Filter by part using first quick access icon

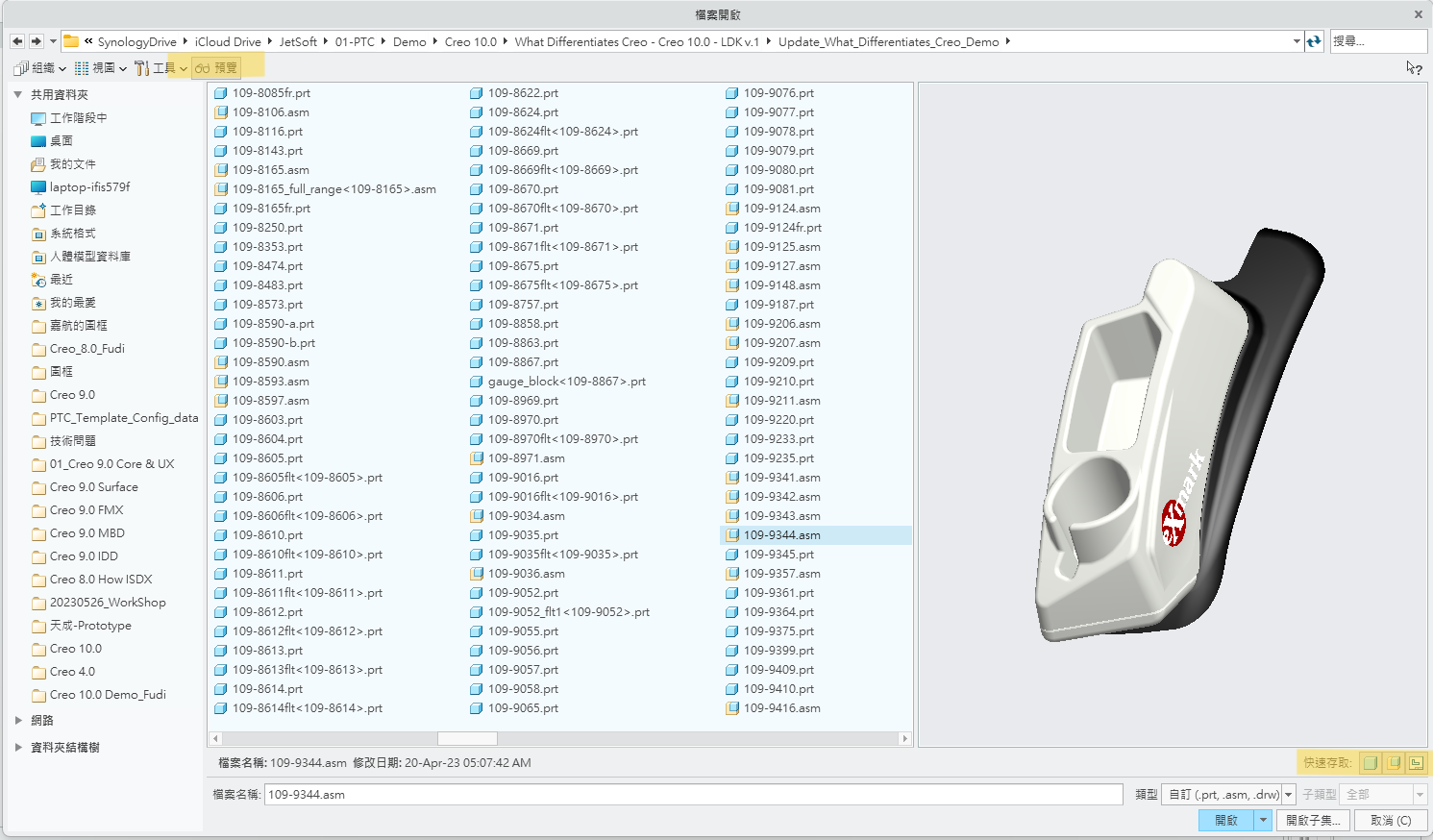click(x=1371, y=763)
